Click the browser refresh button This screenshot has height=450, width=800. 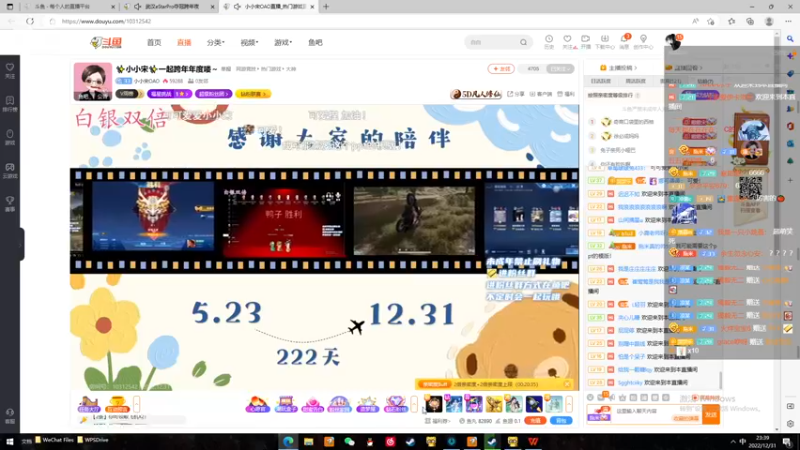[x=30, y=21]
